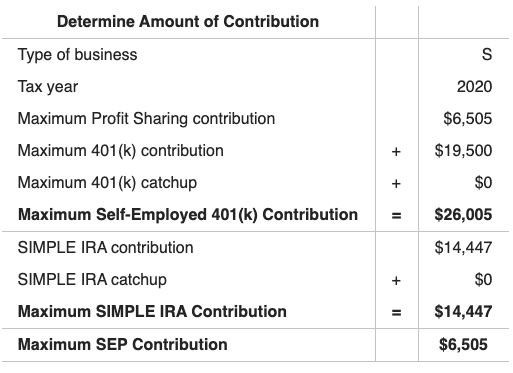513x373 pixels.
Task: Click Maximum SEP Contribution $6,505 value
Action: pyautogui.click(x=463, y=344)
